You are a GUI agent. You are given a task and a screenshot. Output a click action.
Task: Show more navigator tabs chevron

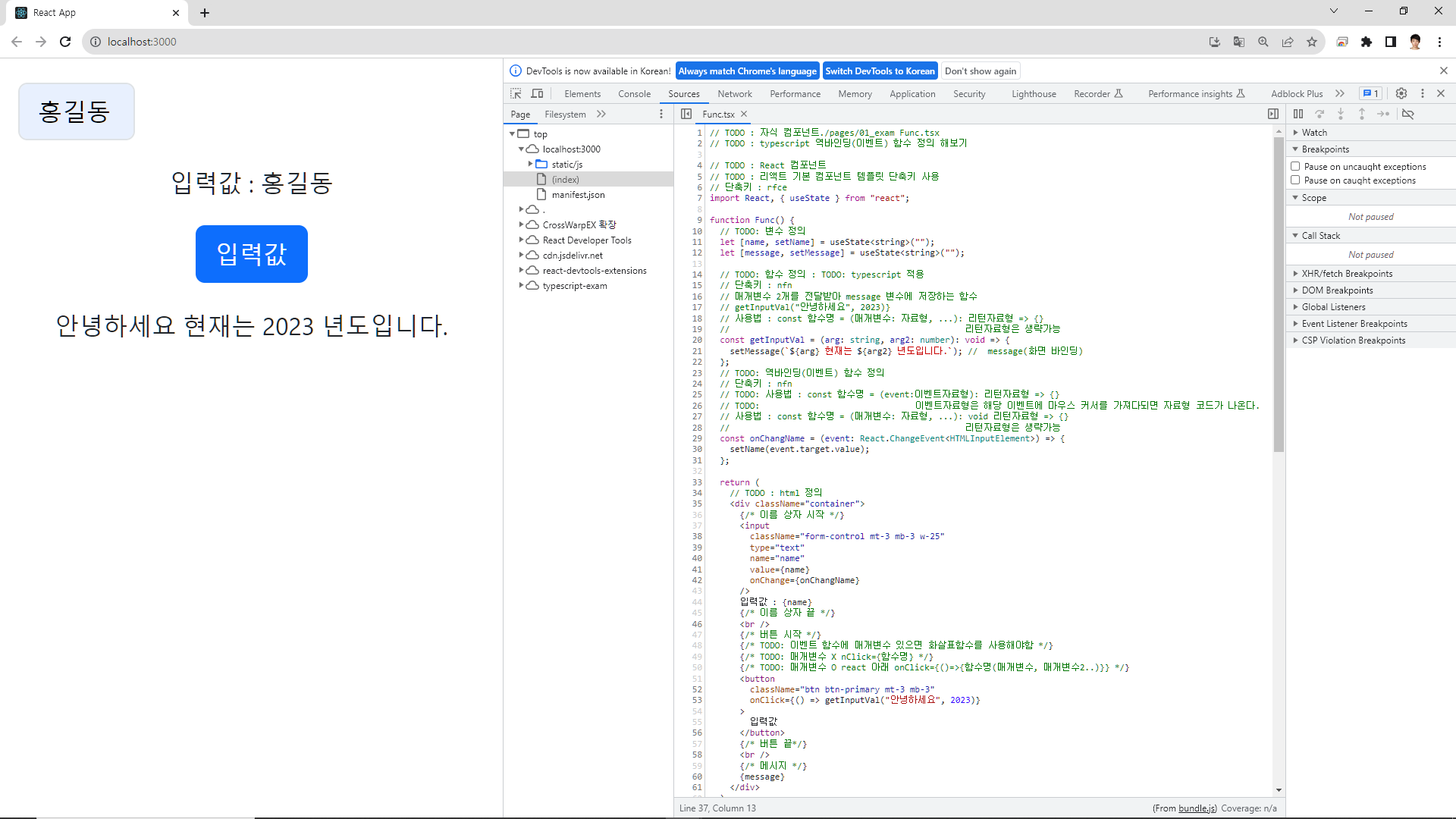coord(601,114)
